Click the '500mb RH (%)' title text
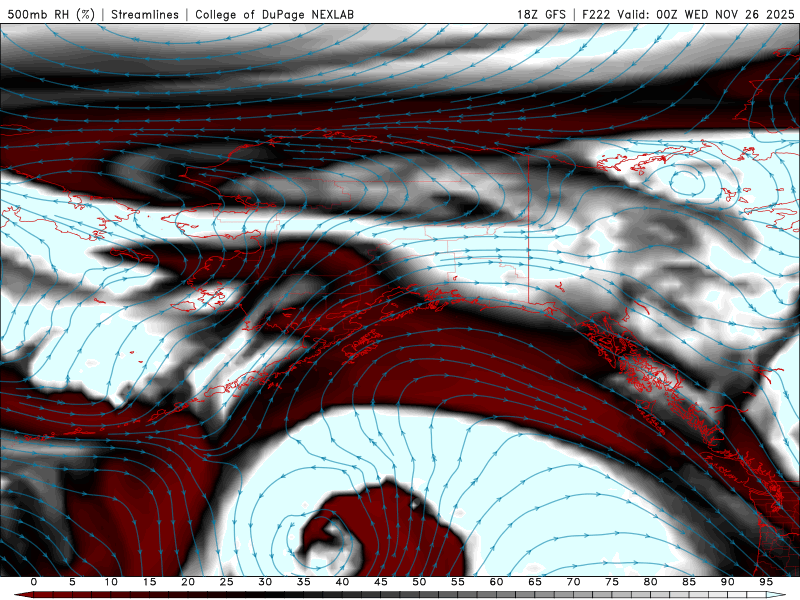The width and height of the screenshot is (800, 600). tap(51, 14)
